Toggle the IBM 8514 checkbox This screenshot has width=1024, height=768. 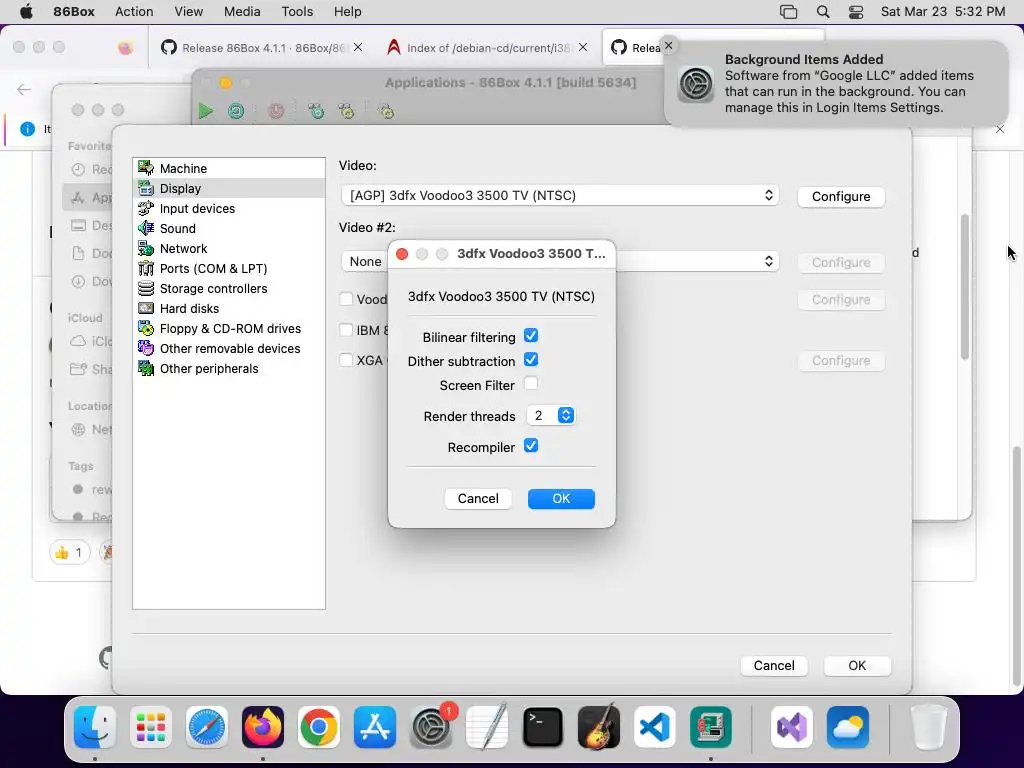(346, 330)
